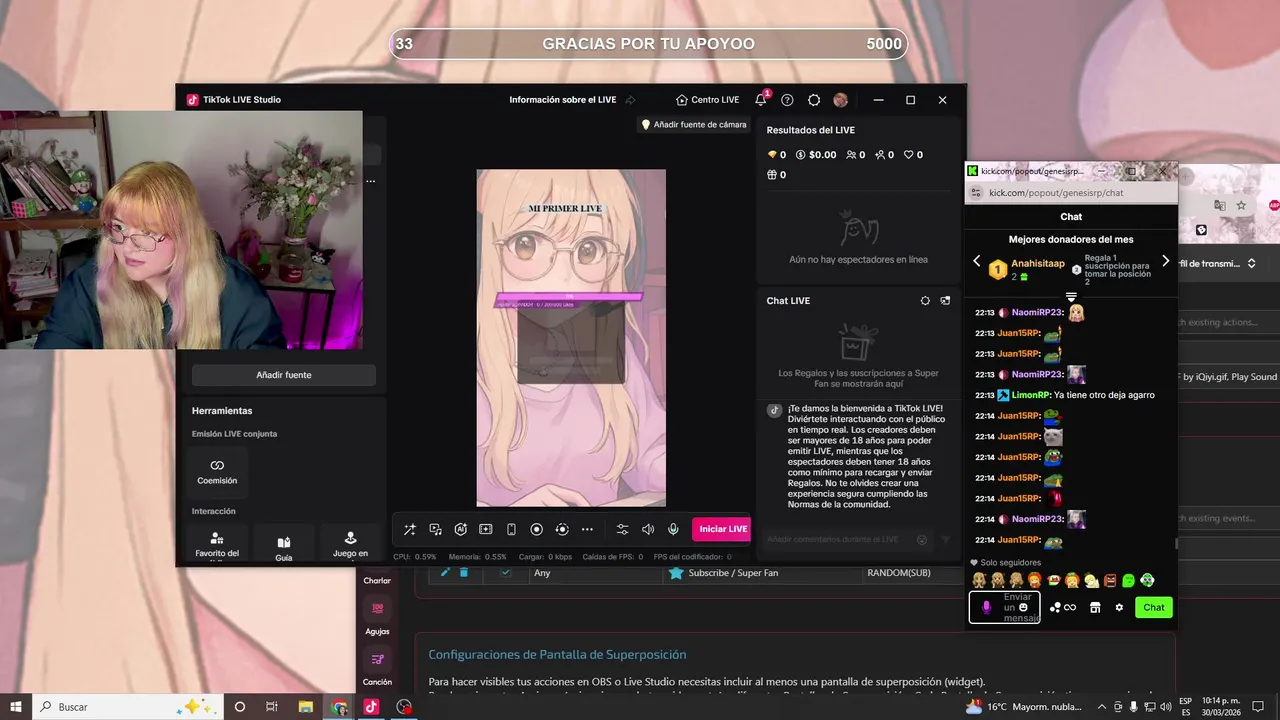Click Añadir fuente de cámara
Screen dimensions: 1280x720
click(x=694, y=125)
